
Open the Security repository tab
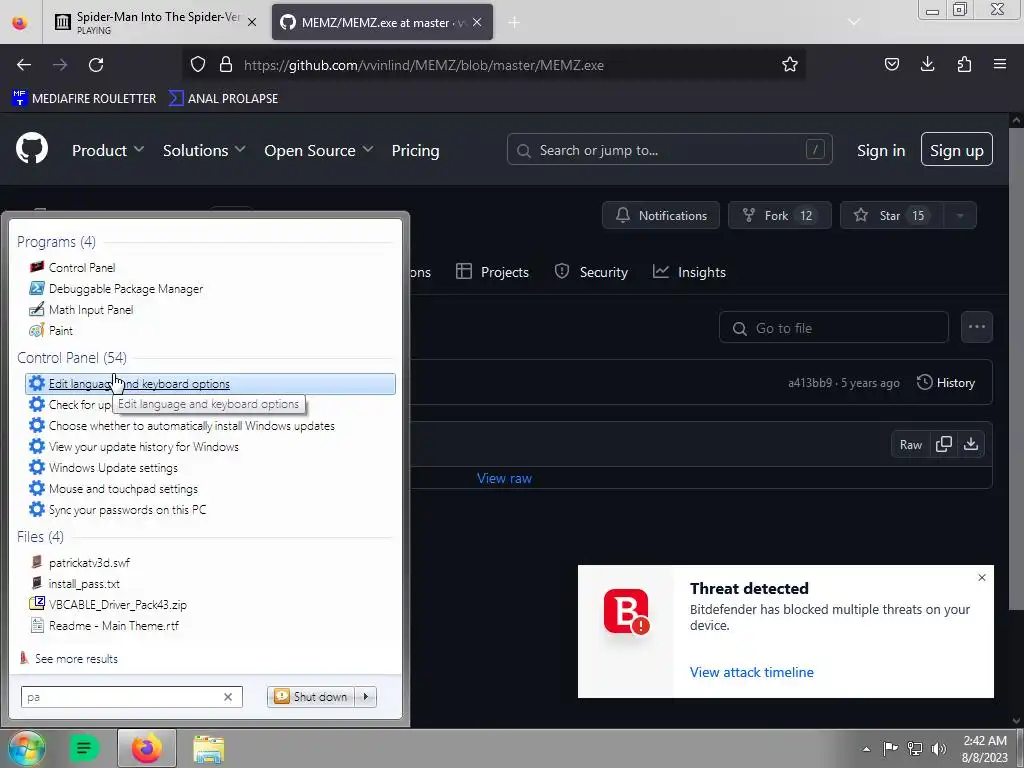pos(591,272)
